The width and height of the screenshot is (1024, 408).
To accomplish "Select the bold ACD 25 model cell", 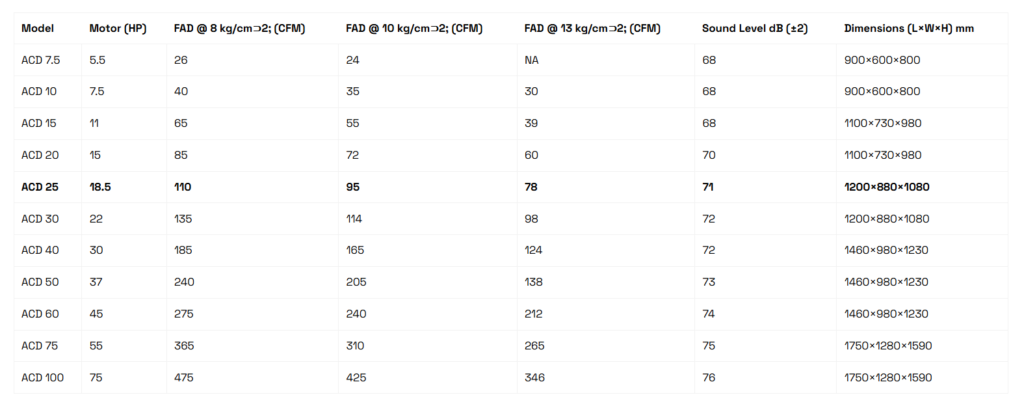I will click(40, 187).
